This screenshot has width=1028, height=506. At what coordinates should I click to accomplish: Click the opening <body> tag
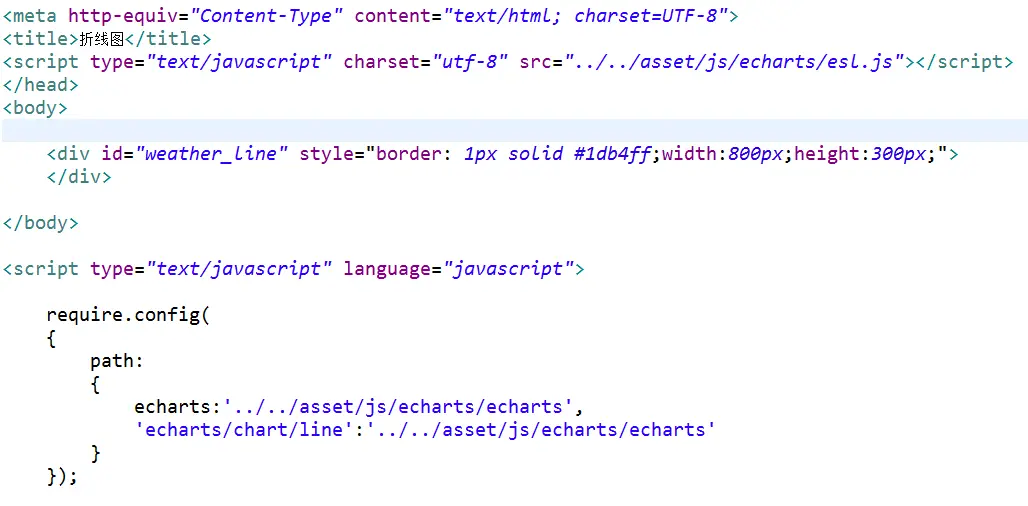(x=35, y=108)
